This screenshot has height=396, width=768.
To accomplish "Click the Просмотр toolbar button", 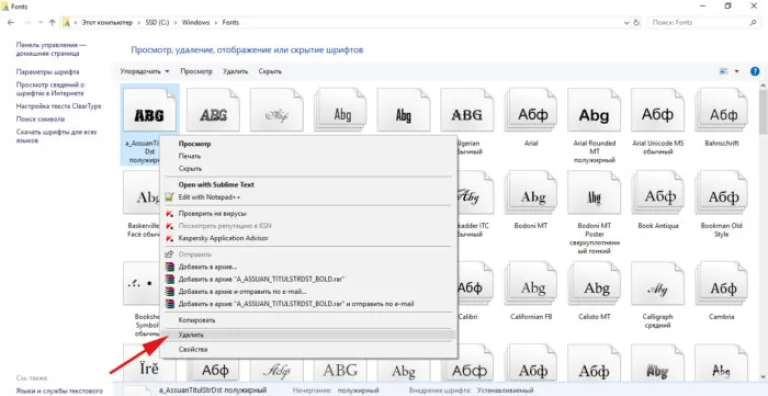I will [196, 72].
